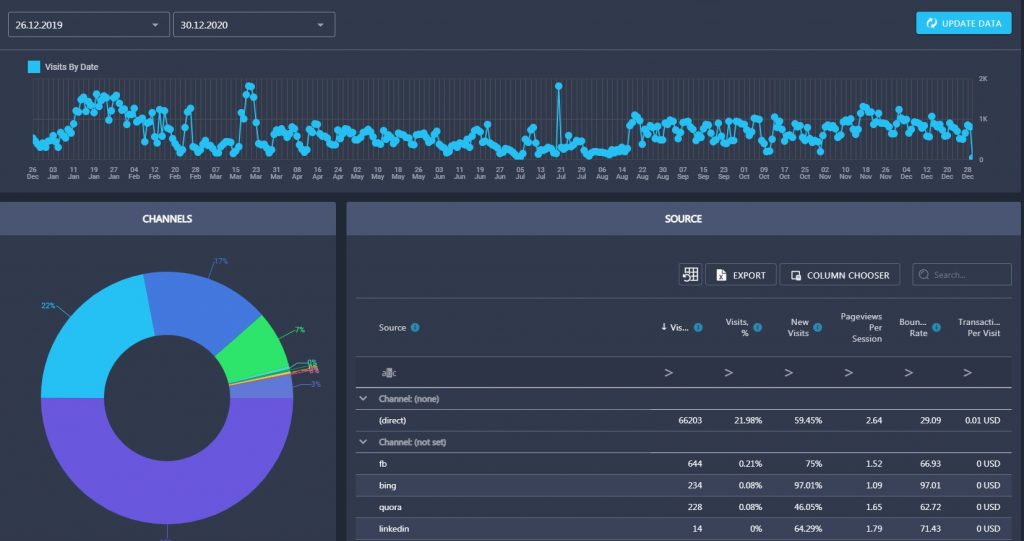This screenshot has width=1024, height=541.
Task: Click the Bounce Rate info icon
Action: click(x=936, y=327)
